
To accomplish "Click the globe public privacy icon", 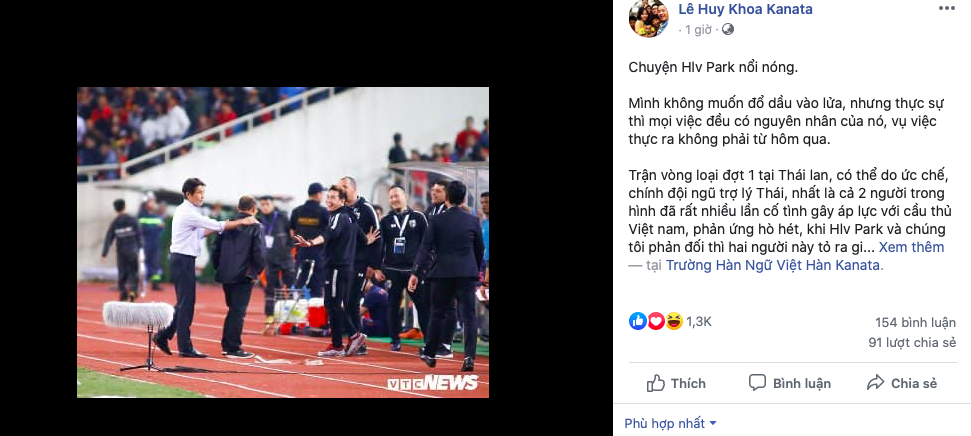I will [728, 29].
